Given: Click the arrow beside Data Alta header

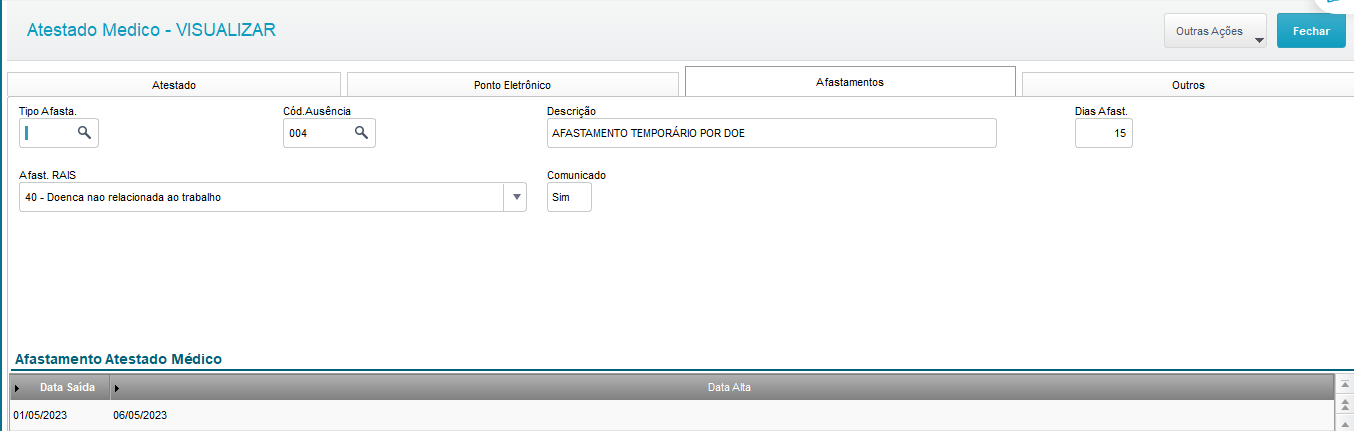Looking at the screenshot, I should point(117,388).
